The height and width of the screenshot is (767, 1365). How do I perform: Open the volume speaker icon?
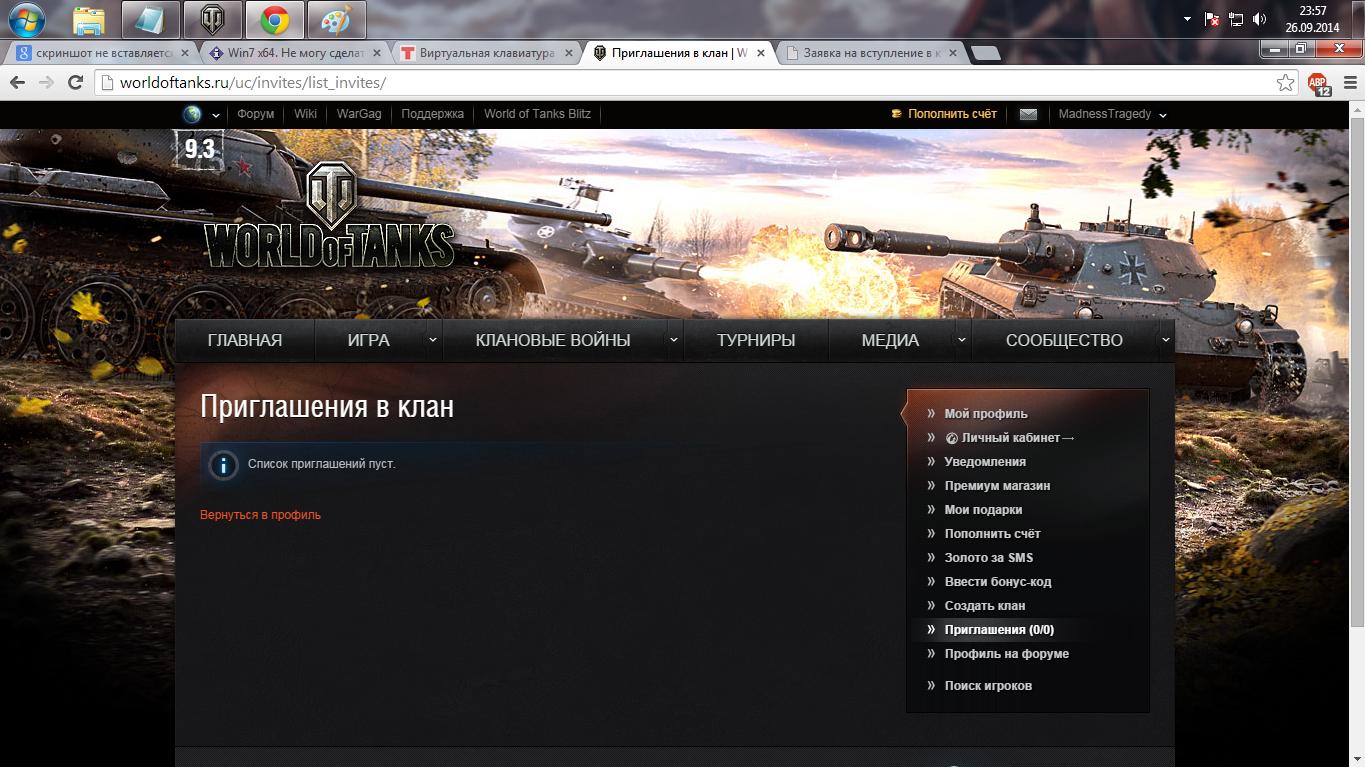1260,19
